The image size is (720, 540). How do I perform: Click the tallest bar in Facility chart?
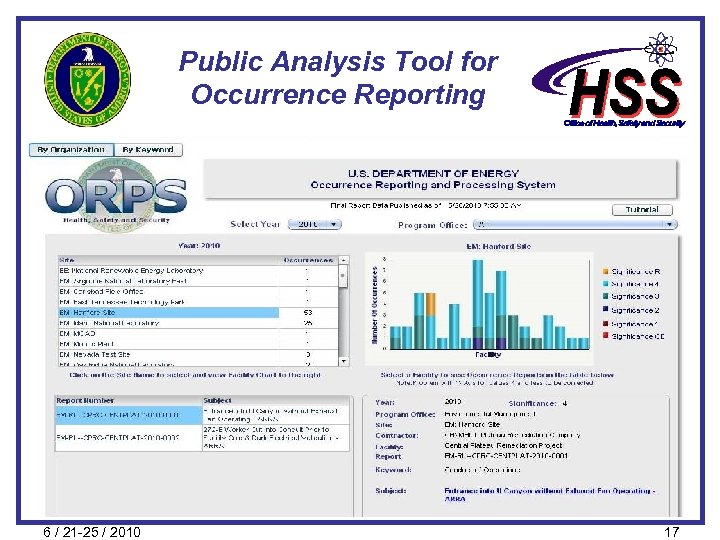[478, 304]
